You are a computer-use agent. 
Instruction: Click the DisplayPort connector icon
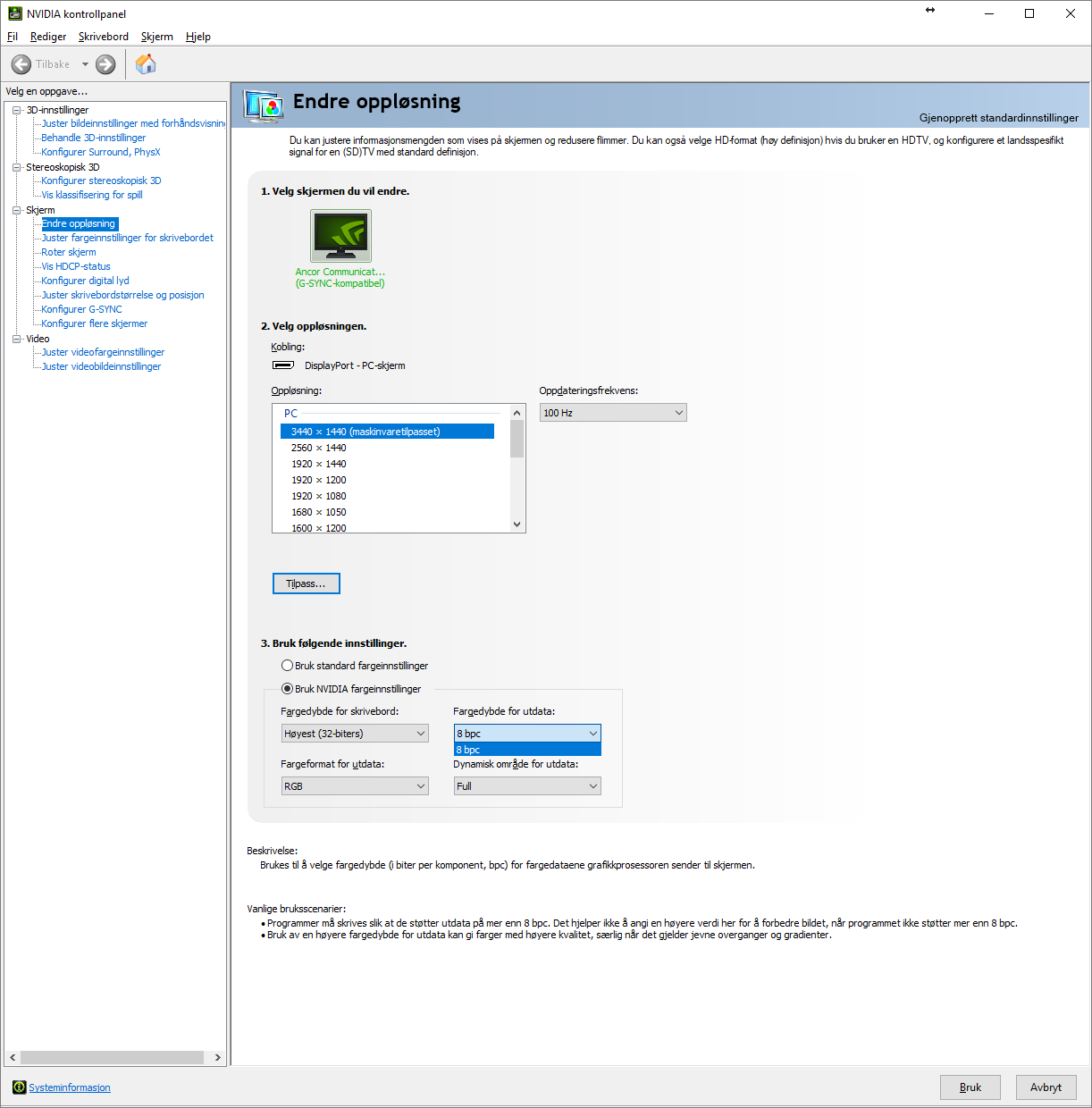pos(283,365)
